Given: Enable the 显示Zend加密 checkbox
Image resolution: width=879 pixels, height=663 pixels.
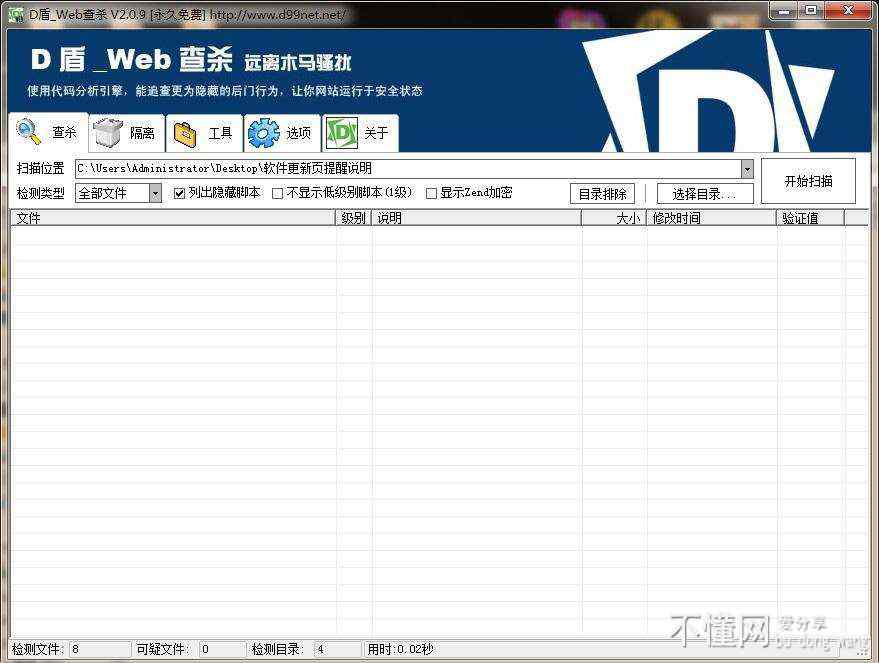Looking at the screenshot, I should [x=431, y=193].
